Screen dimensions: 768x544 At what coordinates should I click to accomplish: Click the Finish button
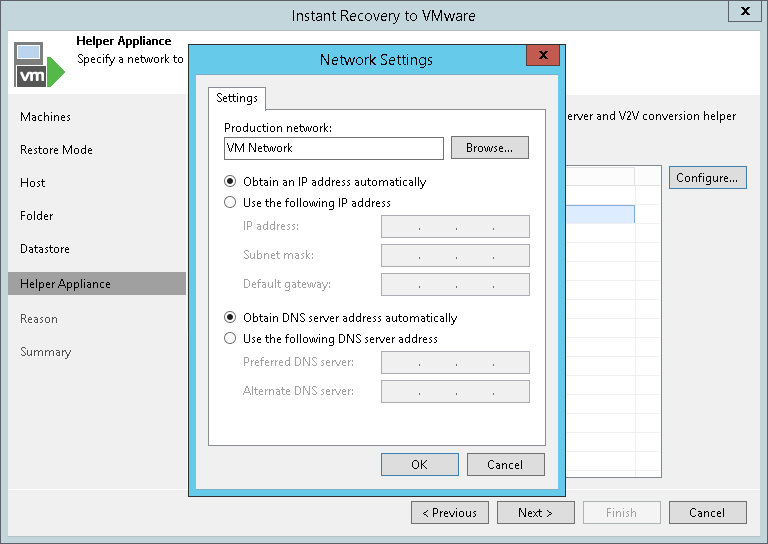coord(622,513)
